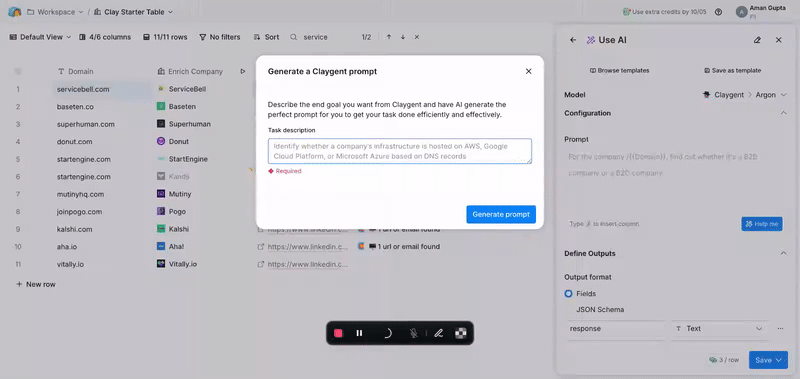This screenshot has width=800, height=379.
Task: Open the No filters menu
Action: point(219,37)
